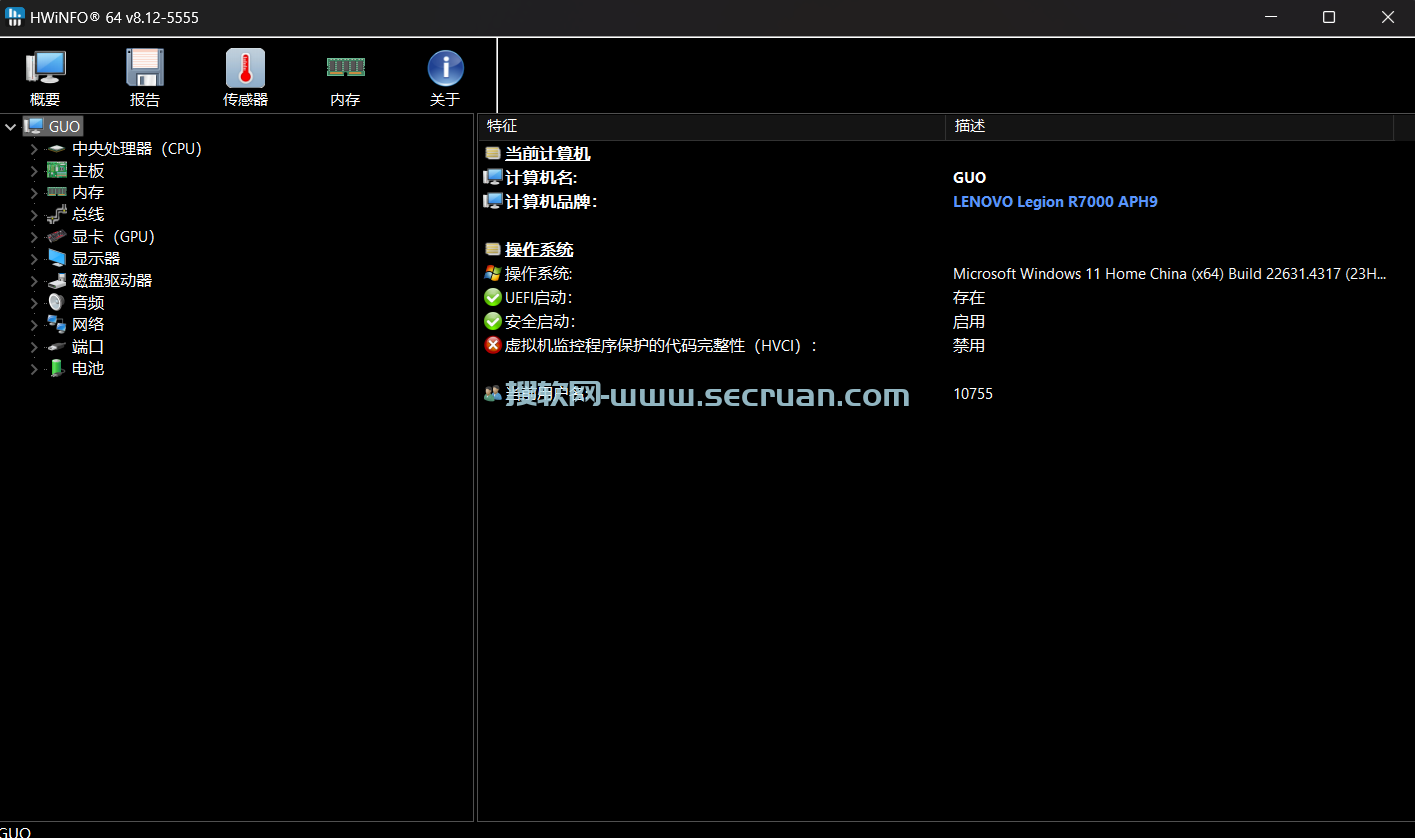Viewport: 1415px width, 838px height.
Task: Select the 计算机名 value GUO
Action: click(x=969, y=177)
